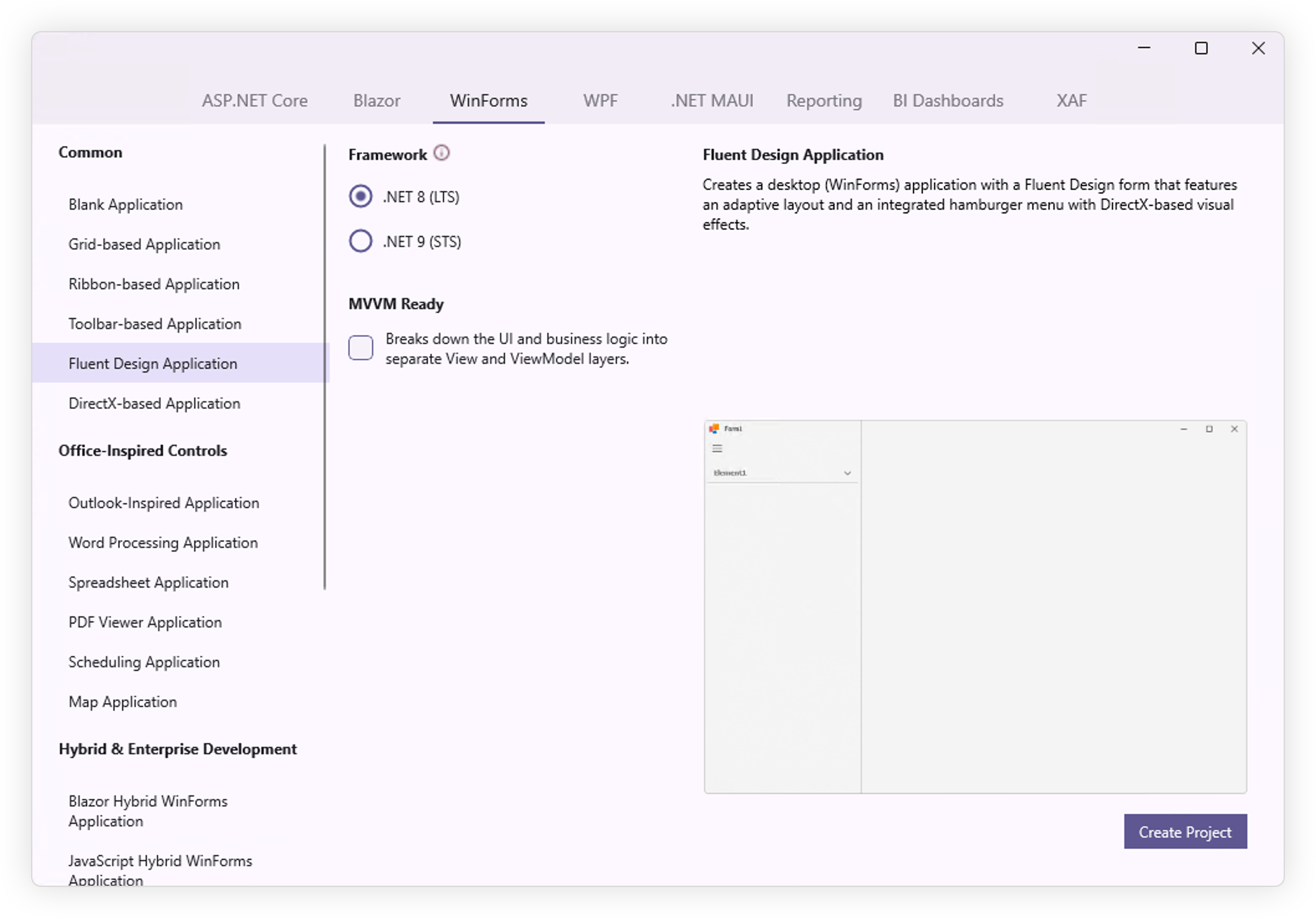This screenshot has height=918, width=1316.
Task: Choose Ribbon-based Application template
Action: [154, 284]
